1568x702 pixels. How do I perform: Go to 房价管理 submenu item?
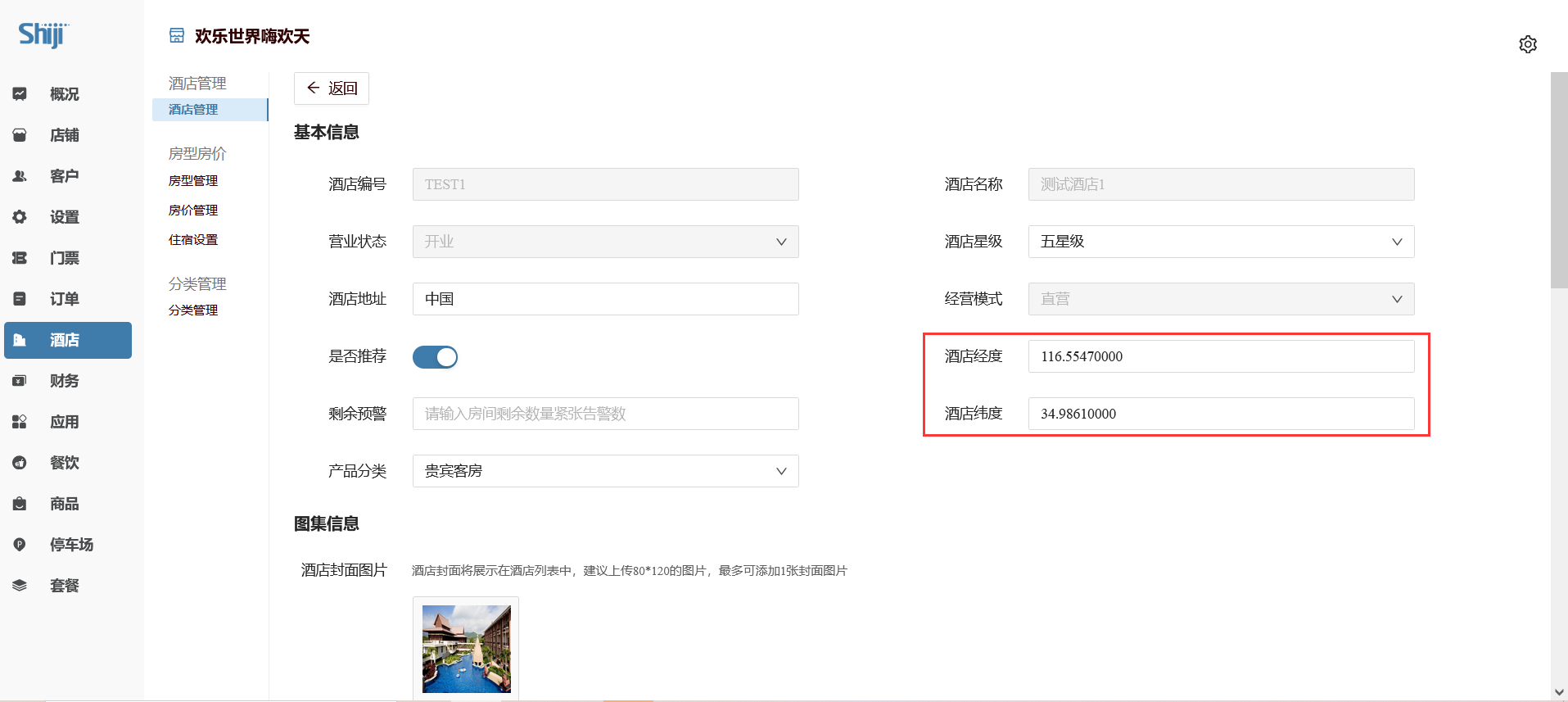tap(193, 211)
